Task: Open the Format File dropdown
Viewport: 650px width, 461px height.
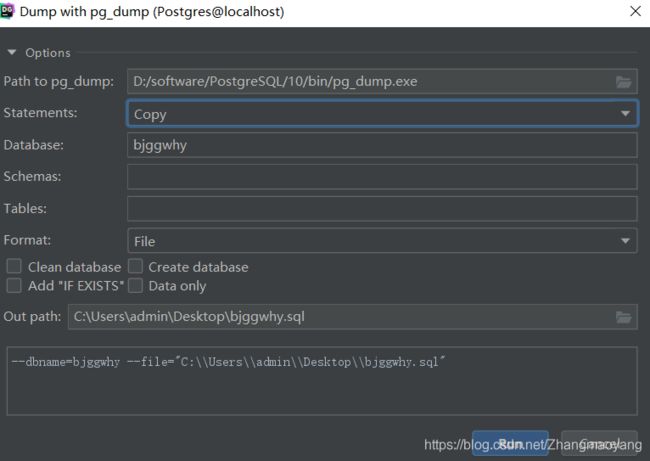Action: point(382,240)
